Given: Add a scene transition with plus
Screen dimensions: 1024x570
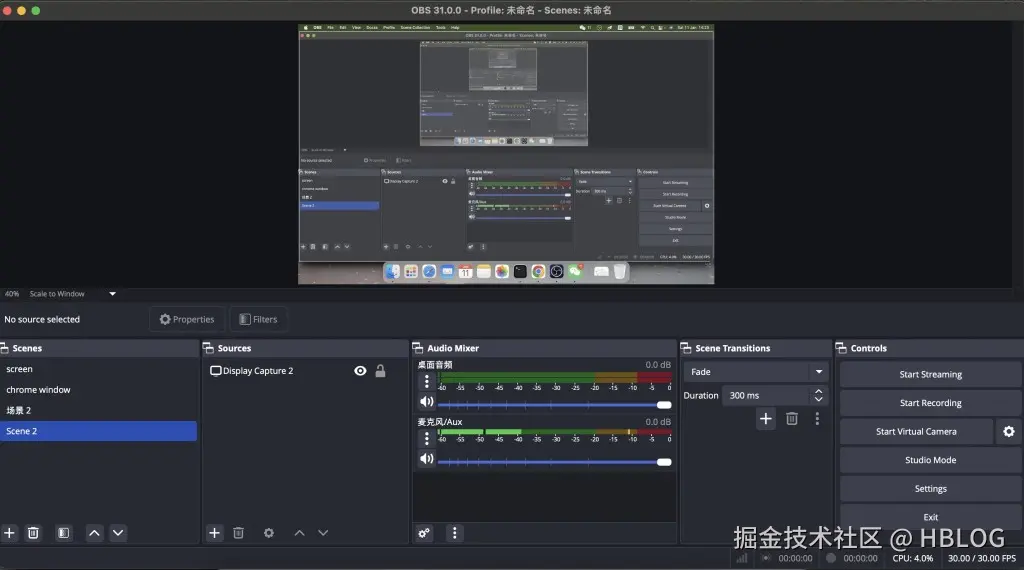Looking at the screenshot, I should coord(765,419).
